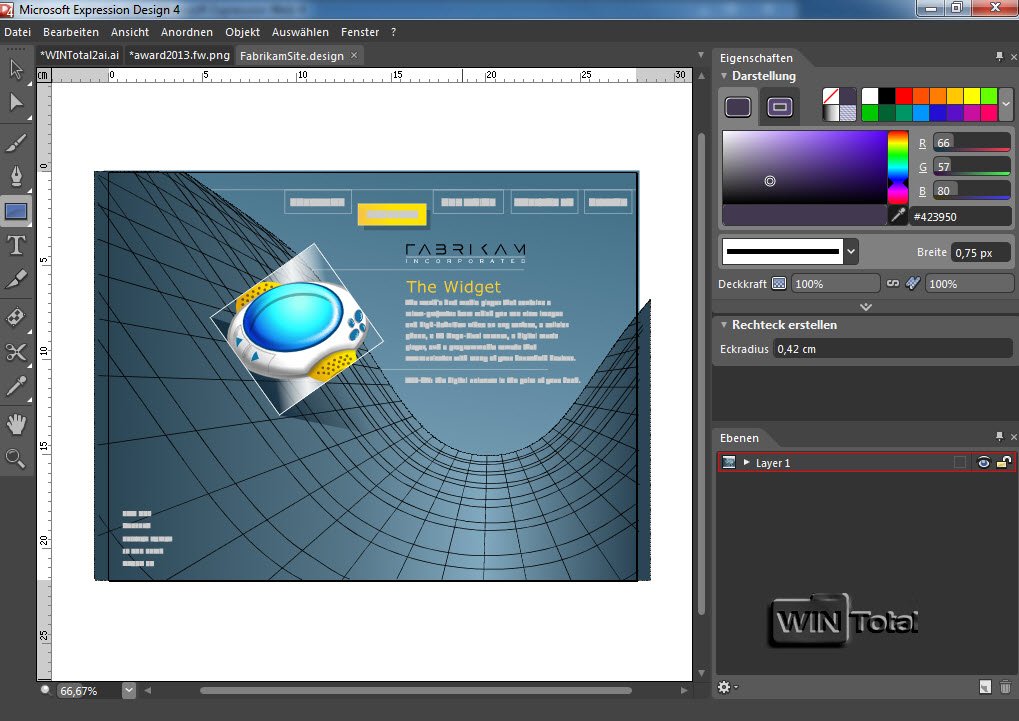Click the eyedropper color picker button
The height and width of the screenshot is (721, 1019).
898,216
